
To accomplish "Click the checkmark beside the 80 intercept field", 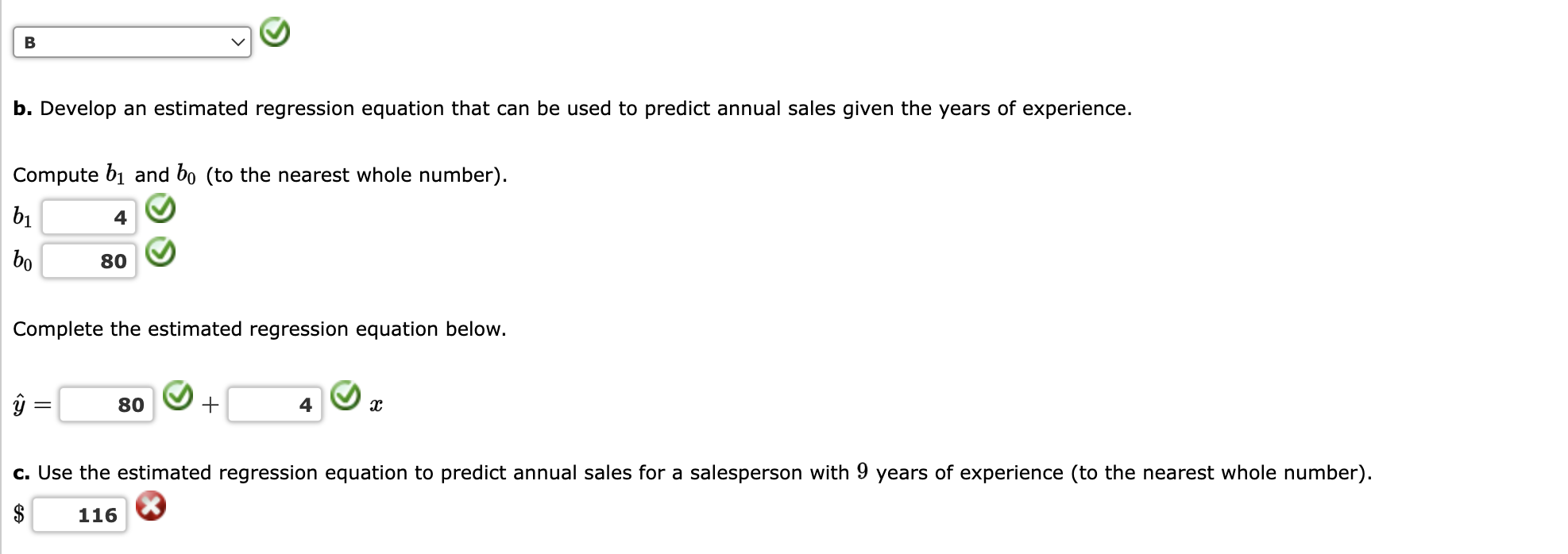I will (176, 394).
